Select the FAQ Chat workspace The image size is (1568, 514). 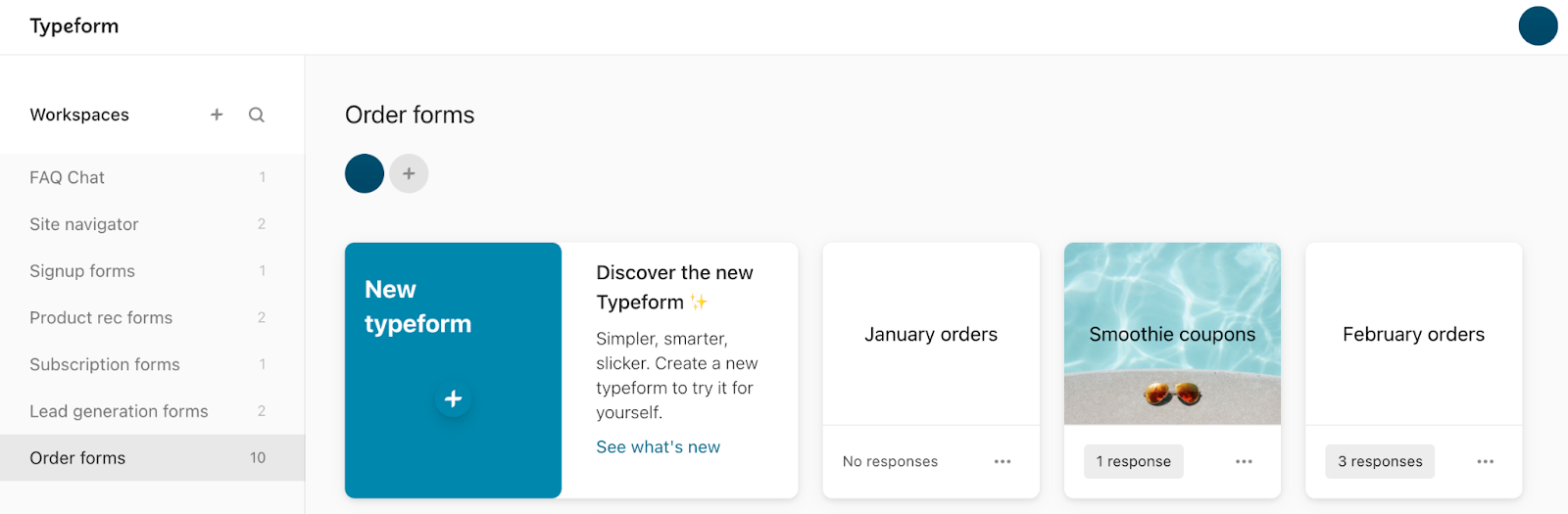[x=152, y=177]
